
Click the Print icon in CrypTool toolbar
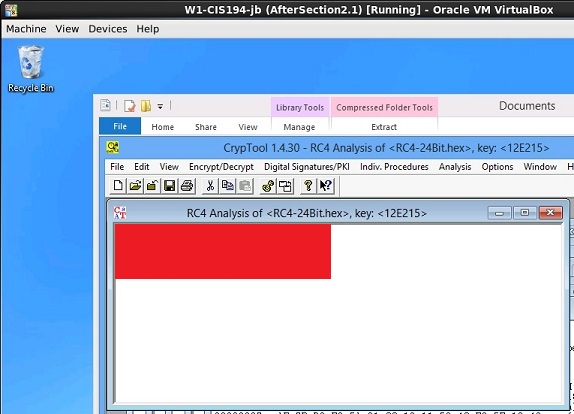[x=187, y=186]
